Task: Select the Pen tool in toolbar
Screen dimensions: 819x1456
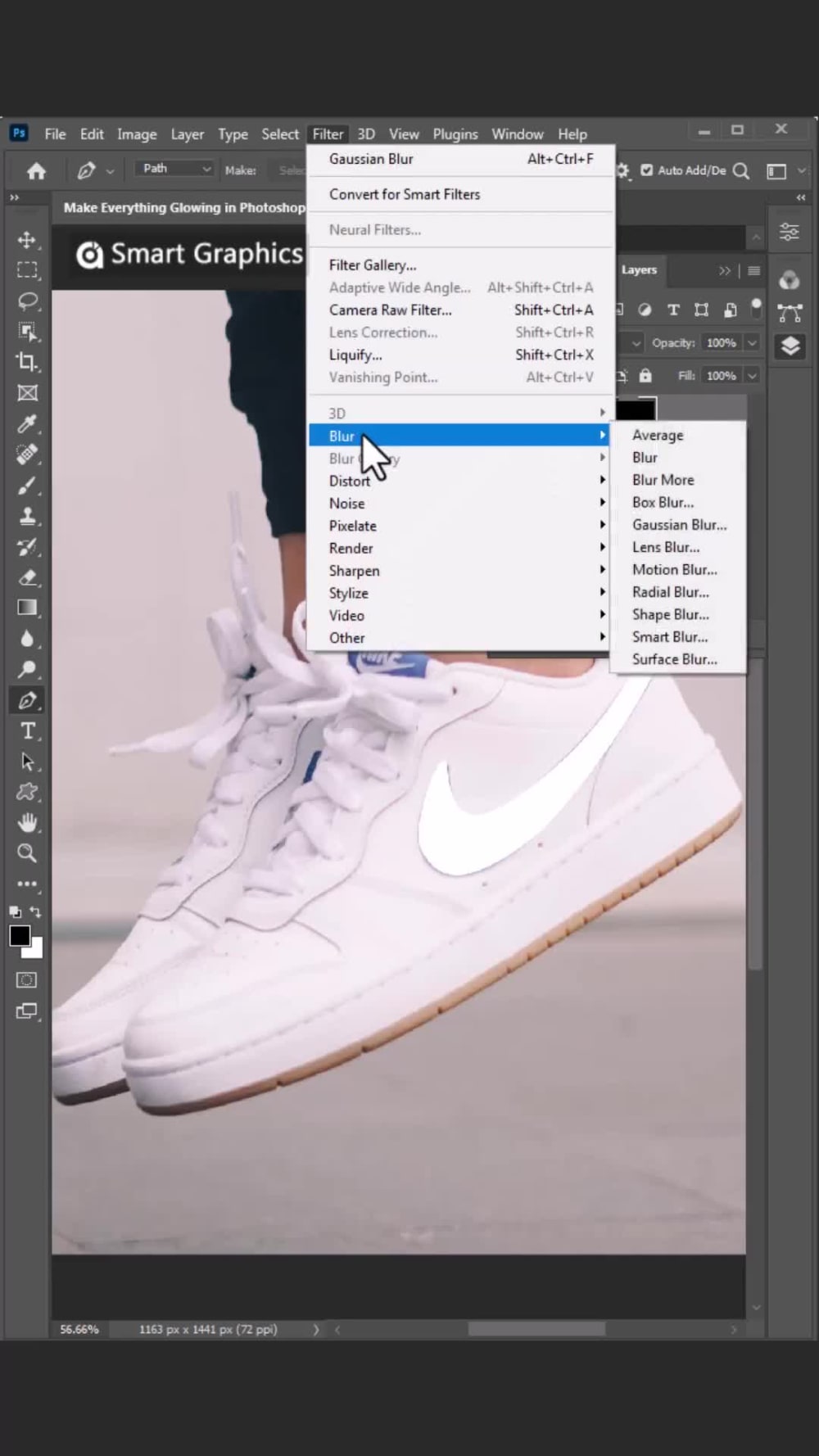Action: 27,700
